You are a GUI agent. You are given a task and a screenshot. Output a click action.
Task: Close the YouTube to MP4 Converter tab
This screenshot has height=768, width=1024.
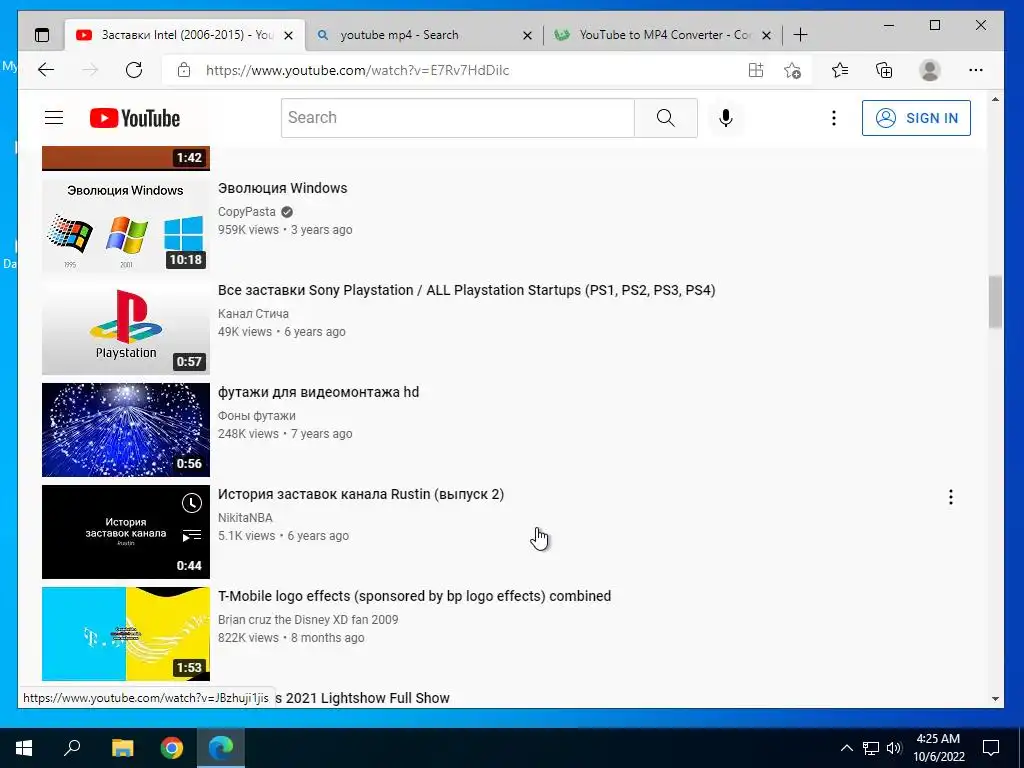pyautogui.click(x=767, y=35)
